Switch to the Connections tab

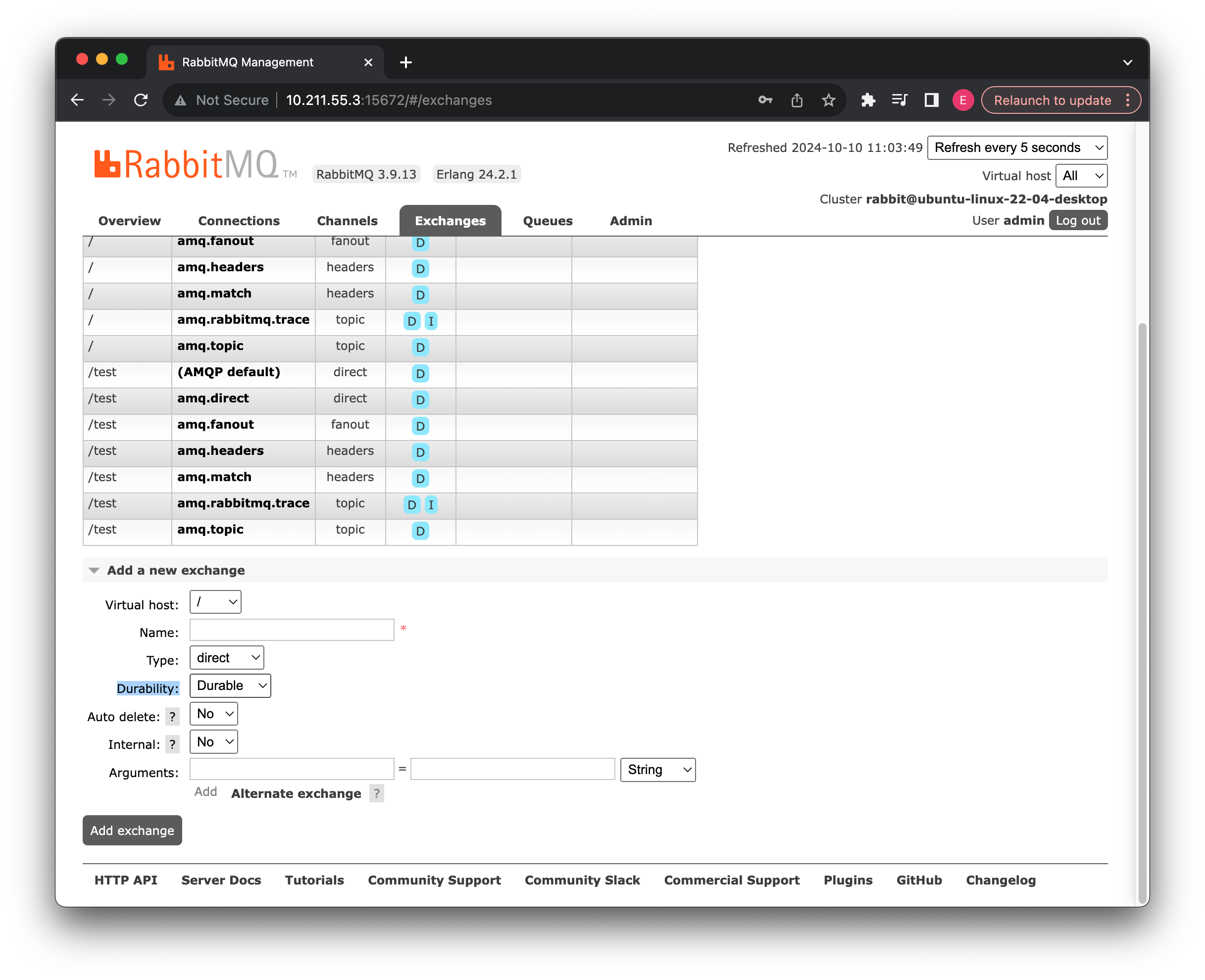[238, 221]
